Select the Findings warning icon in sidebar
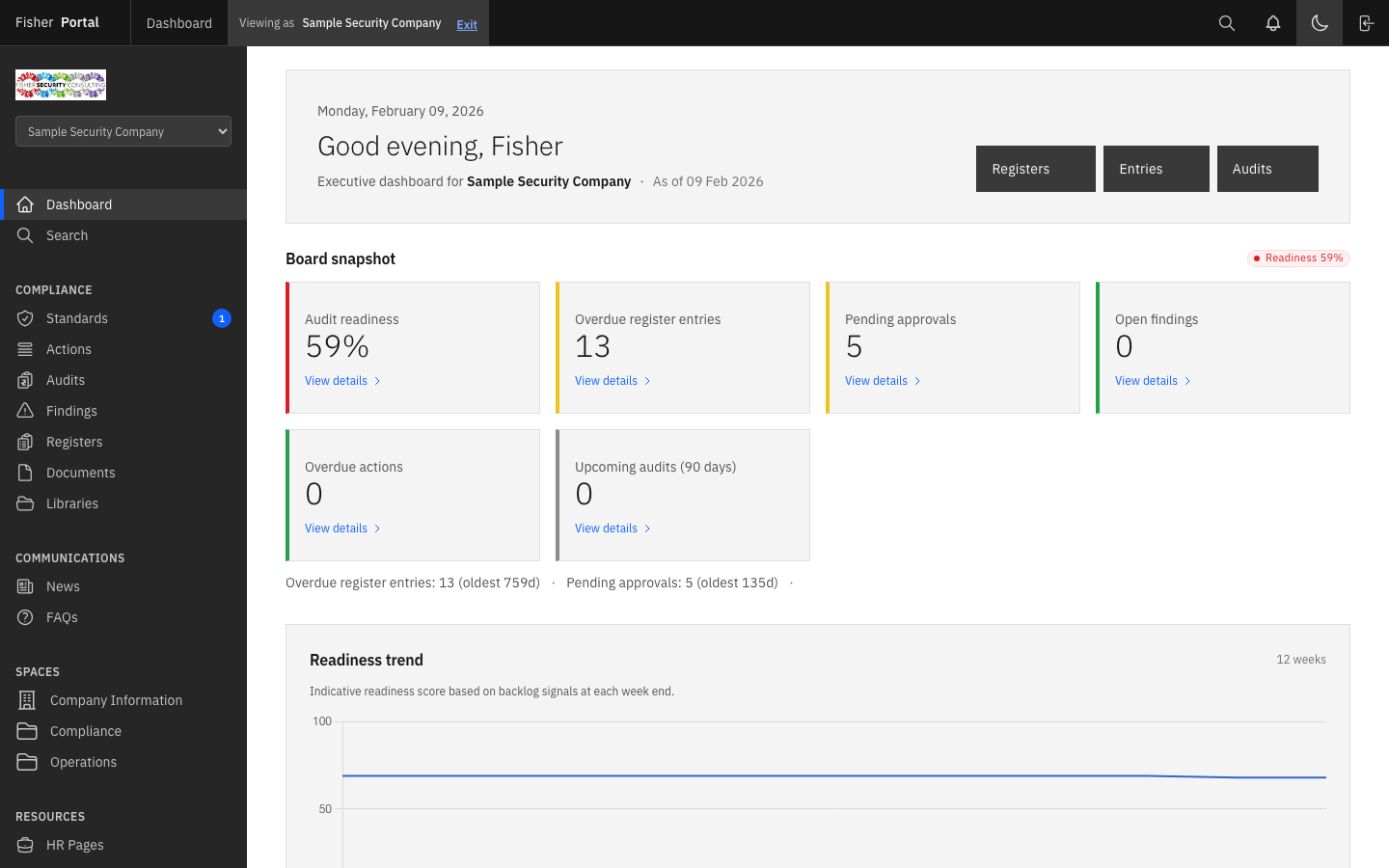1389x868 pixels. [x=24, y=410]
